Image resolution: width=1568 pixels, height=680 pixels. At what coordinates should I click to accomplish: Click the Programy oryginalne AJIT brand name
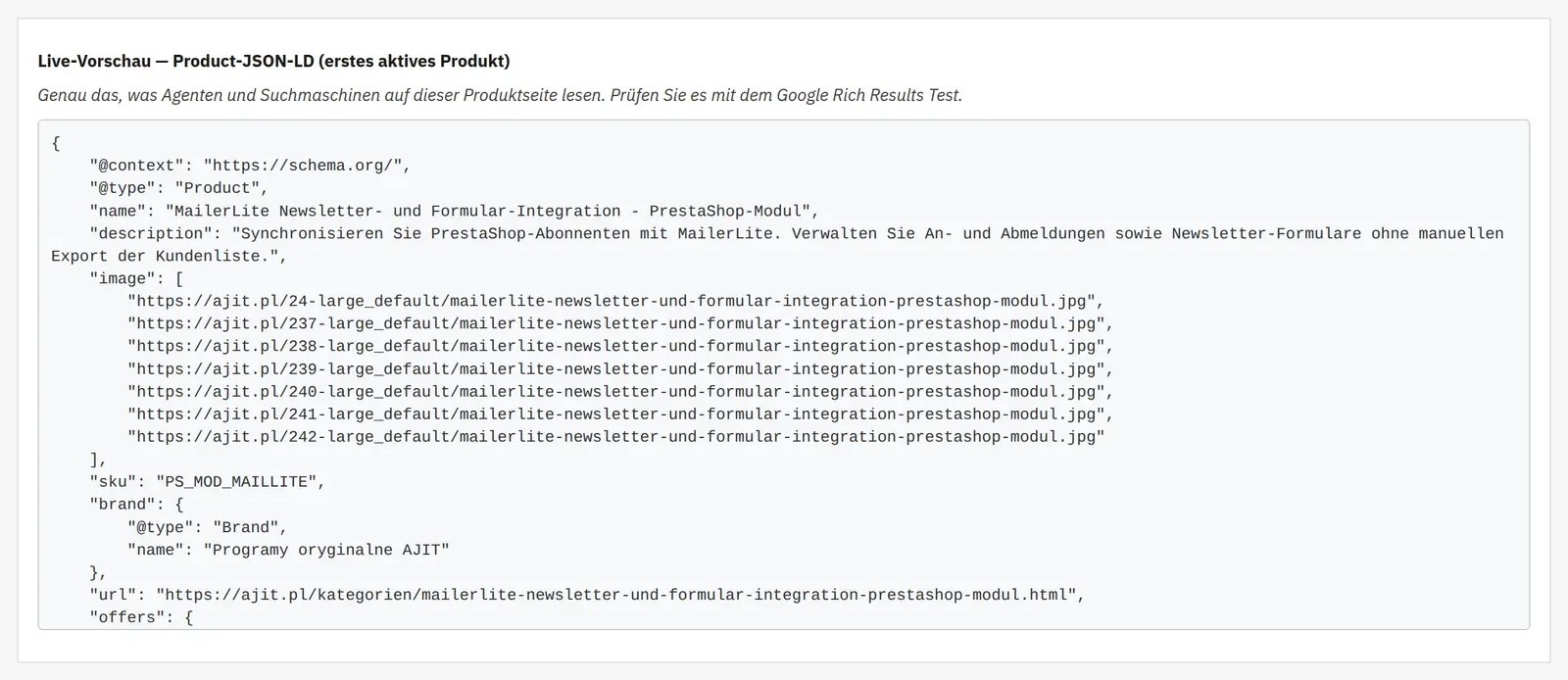(x=325, y=550)
